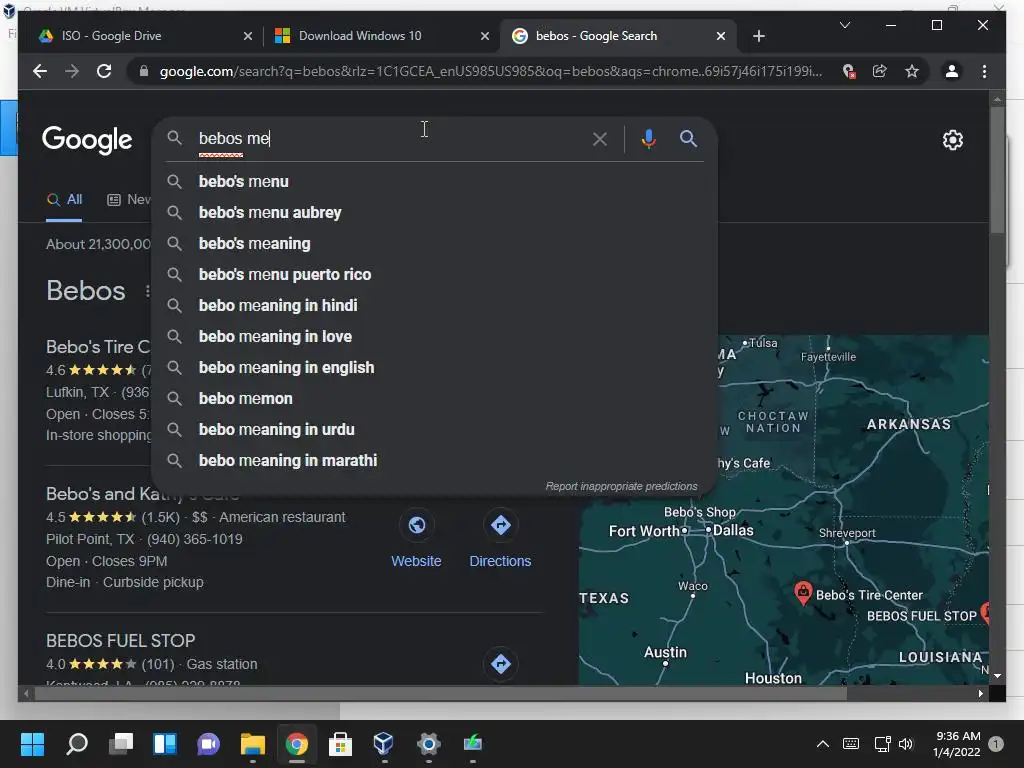
Task: Open the Chat icon in the taskbar
Action: coord(208,743)
